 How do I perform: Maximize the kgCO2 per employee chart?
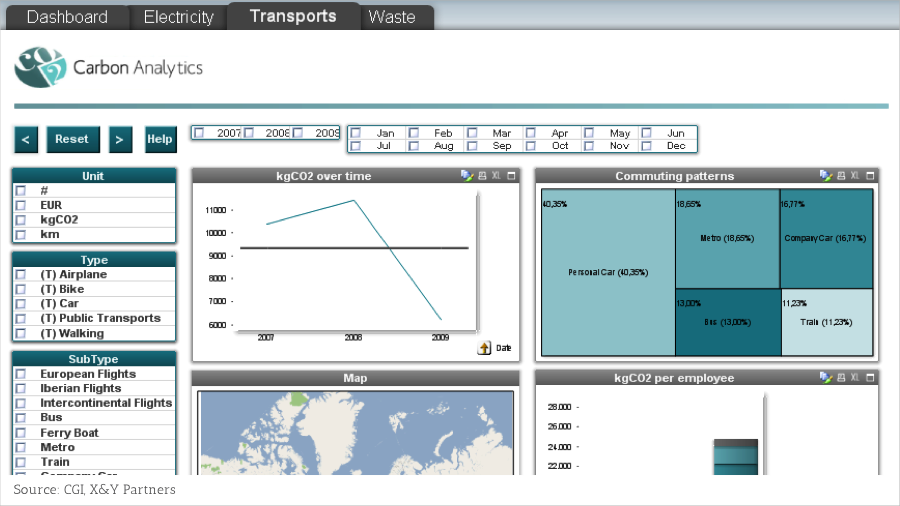[869, 378]
